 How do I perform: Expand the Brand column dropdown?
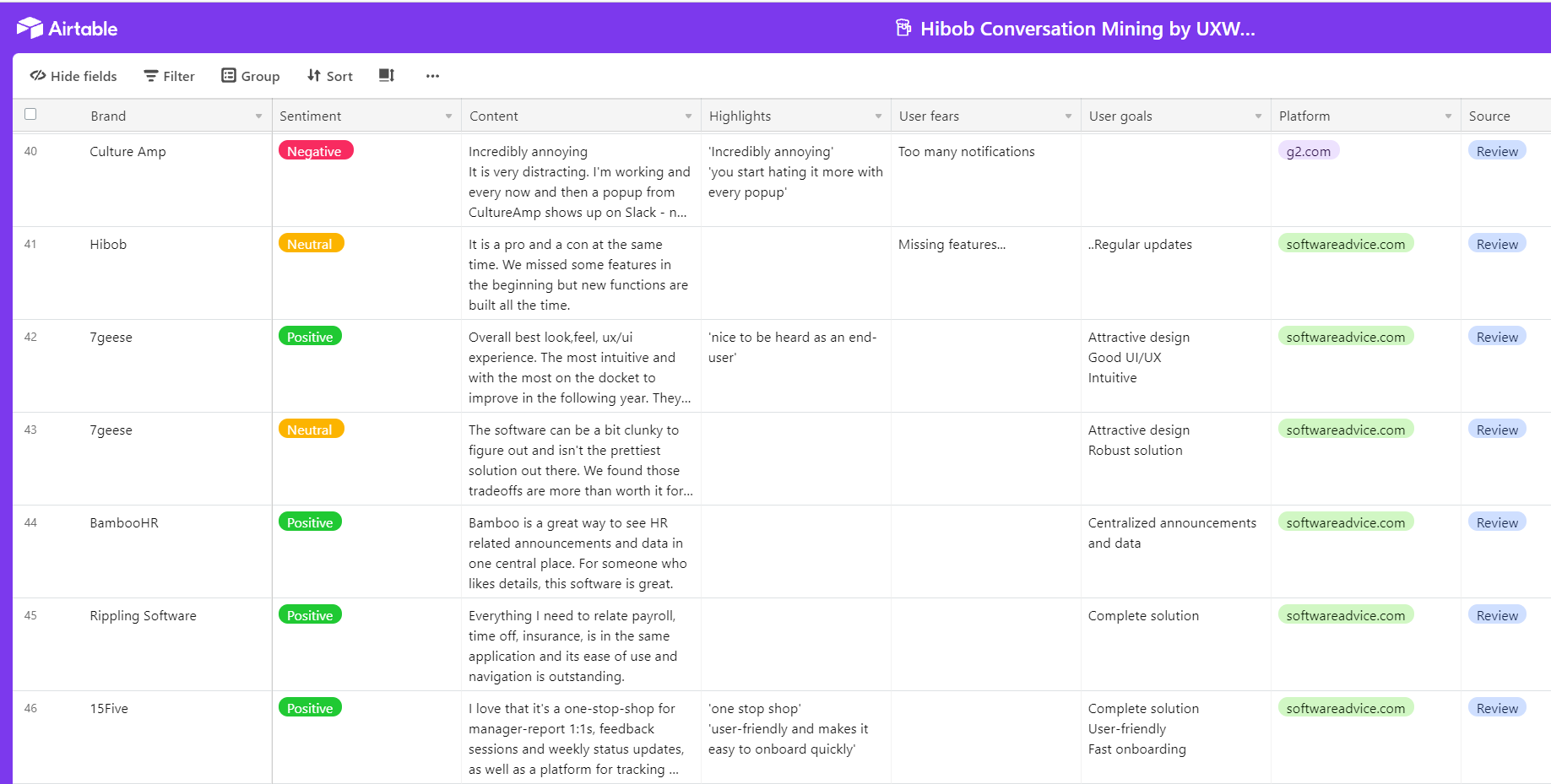tap(258, 116)
